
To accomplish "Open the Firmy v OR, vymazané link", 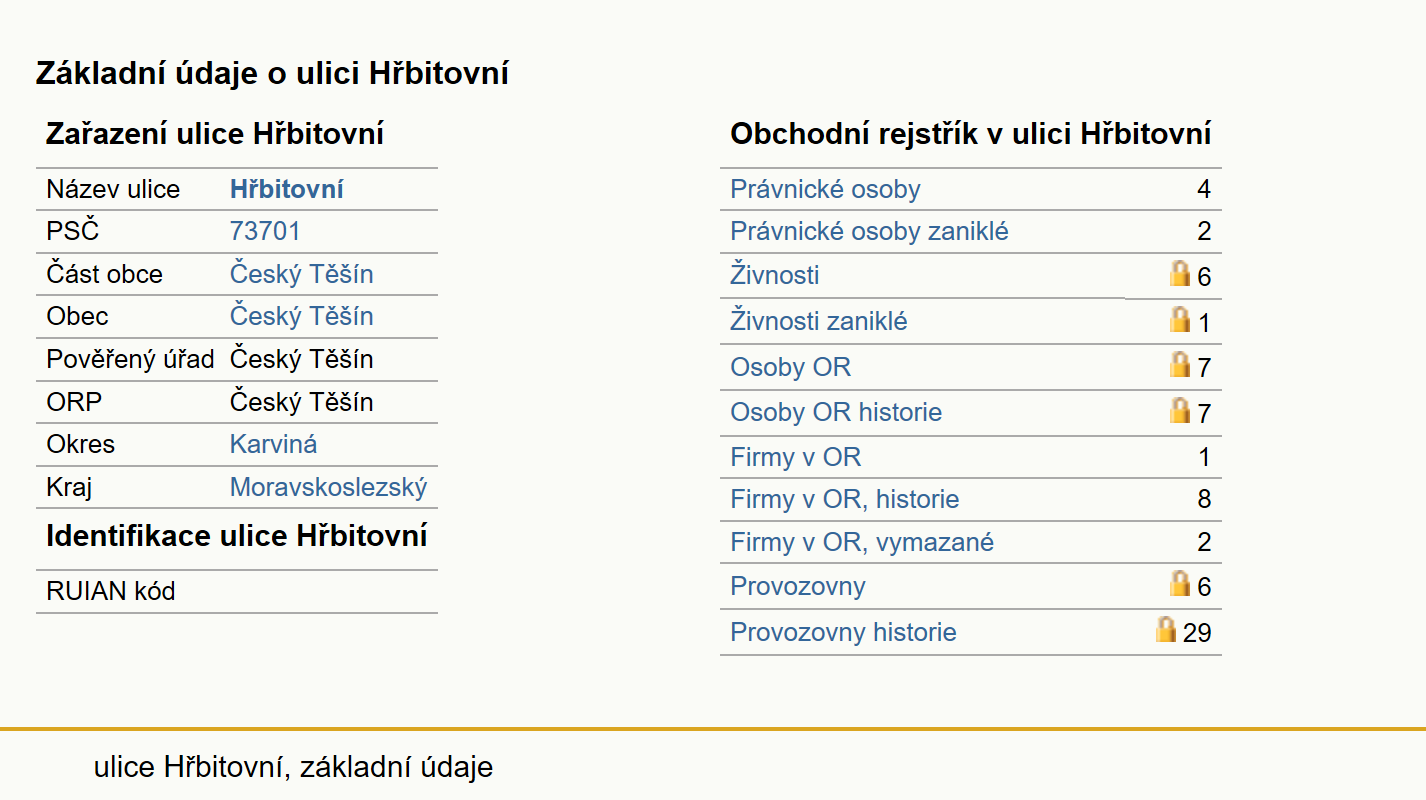I will pos(863,542).
